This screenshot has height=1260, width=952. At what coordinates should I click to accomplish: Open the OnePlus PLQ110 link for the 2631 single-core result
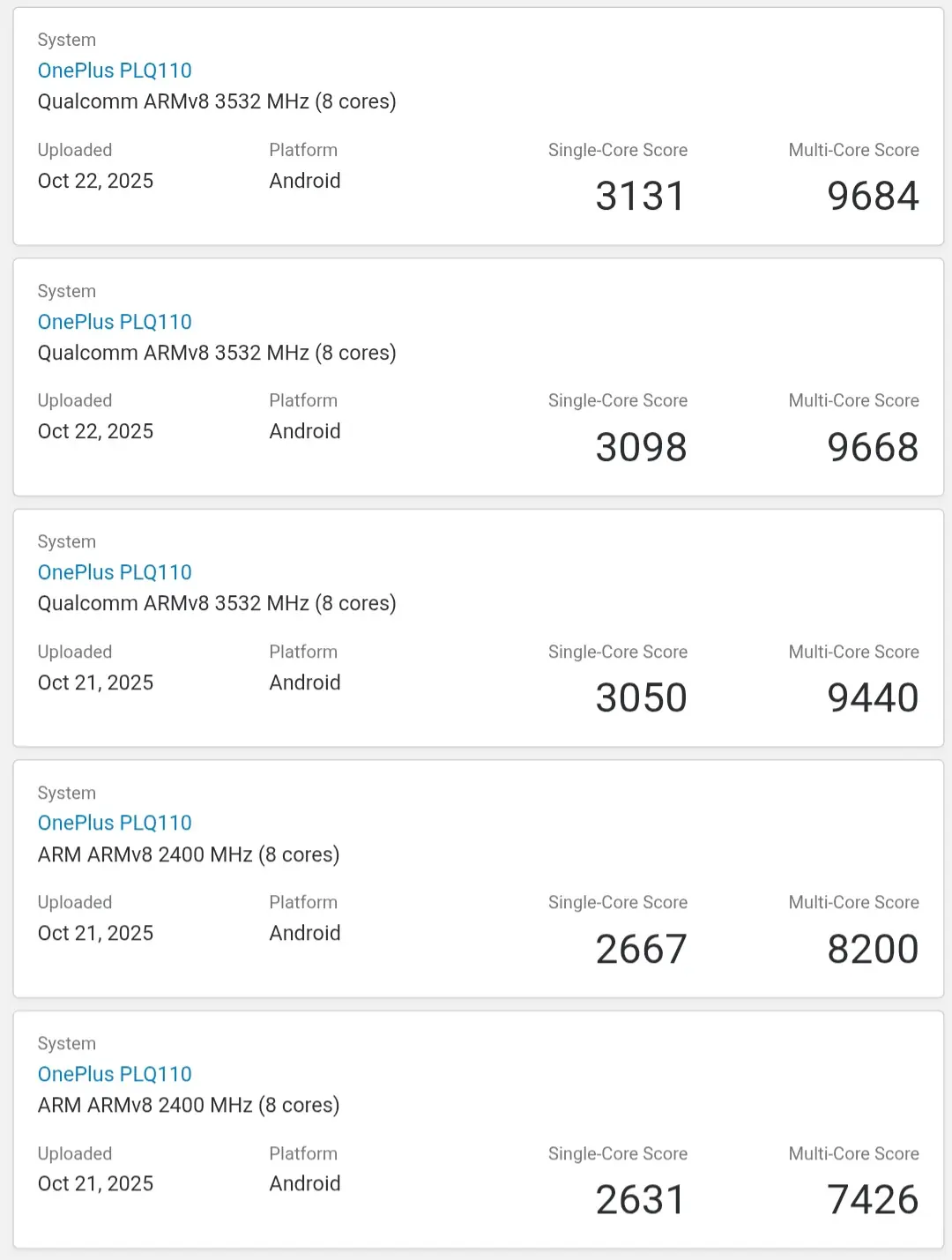(x=115, y=1074)
